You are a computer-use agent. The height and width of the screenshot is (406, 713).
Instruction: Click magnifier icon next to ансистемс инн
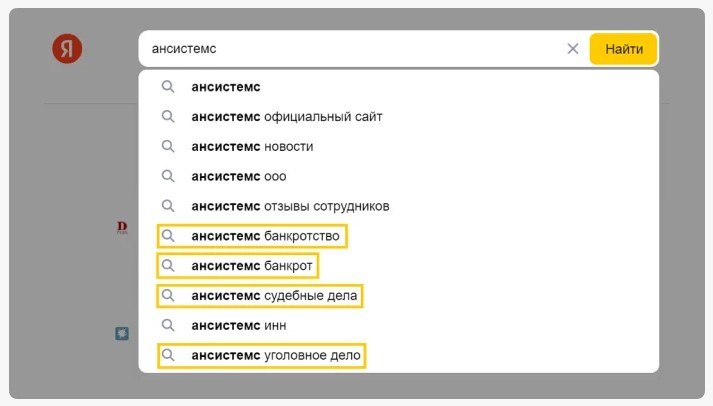point(168,326)
